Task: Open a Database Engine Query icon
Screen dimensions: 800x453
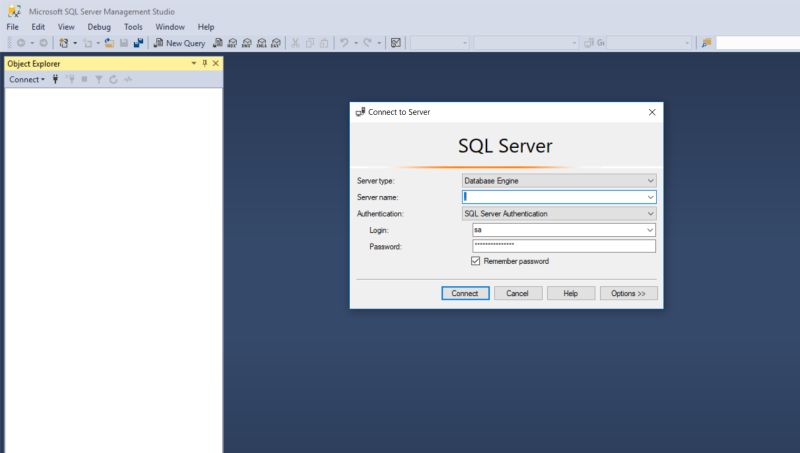Action: tap(218, 43)
